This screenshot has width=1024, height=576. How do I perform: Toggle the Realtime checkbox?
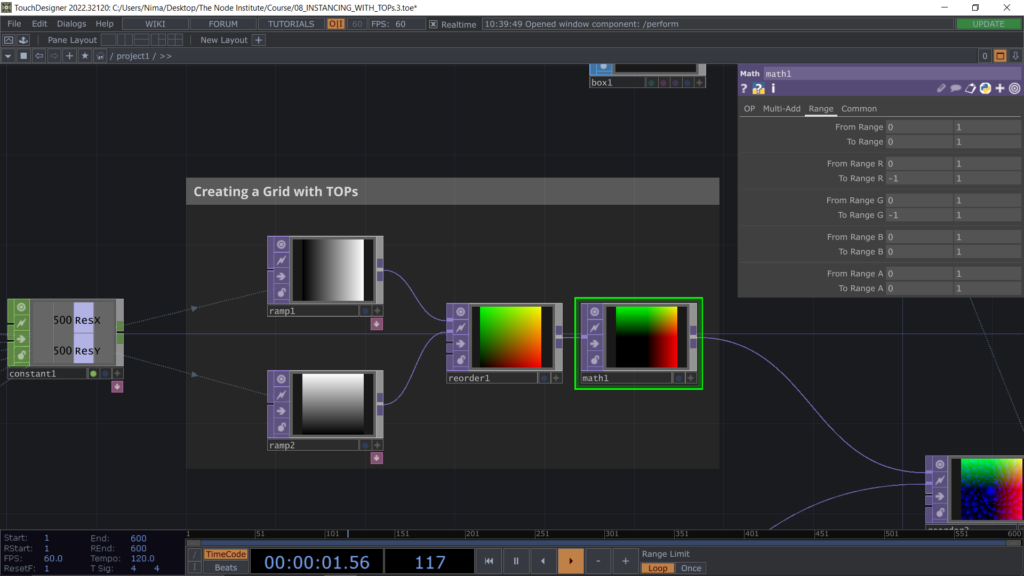(433, 24)
